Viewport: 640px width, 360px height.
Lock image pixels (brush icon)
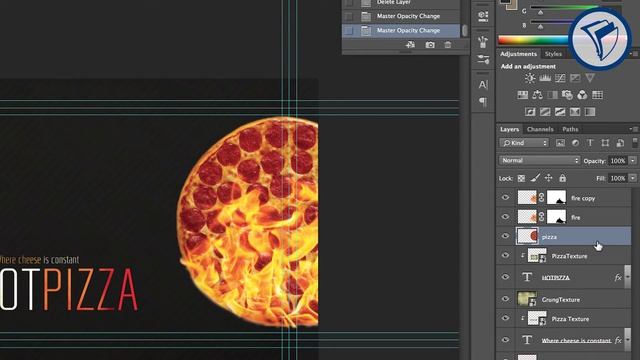click(535, 178)
